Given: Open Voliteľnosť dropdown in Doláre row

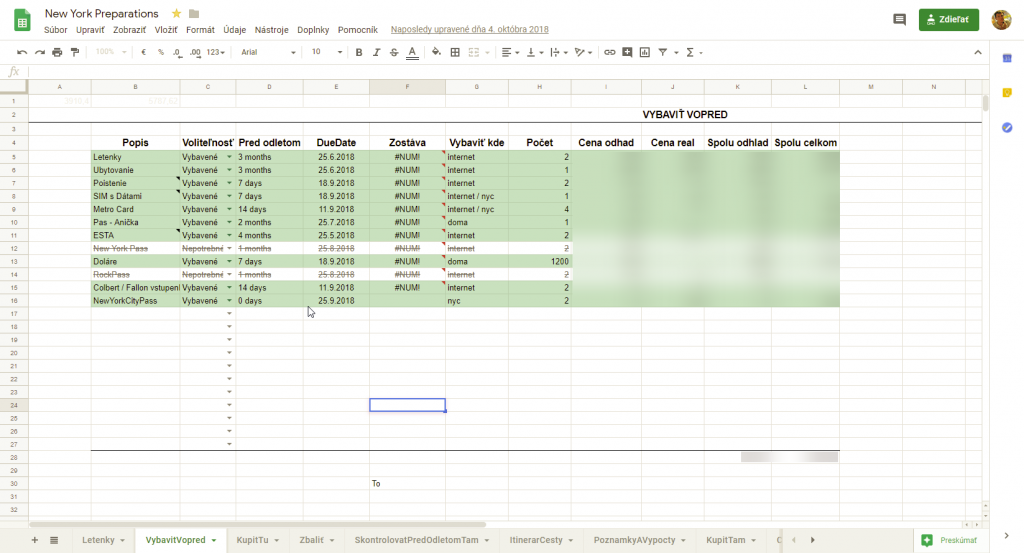Looking at the screenshot, I should point(229,261).
